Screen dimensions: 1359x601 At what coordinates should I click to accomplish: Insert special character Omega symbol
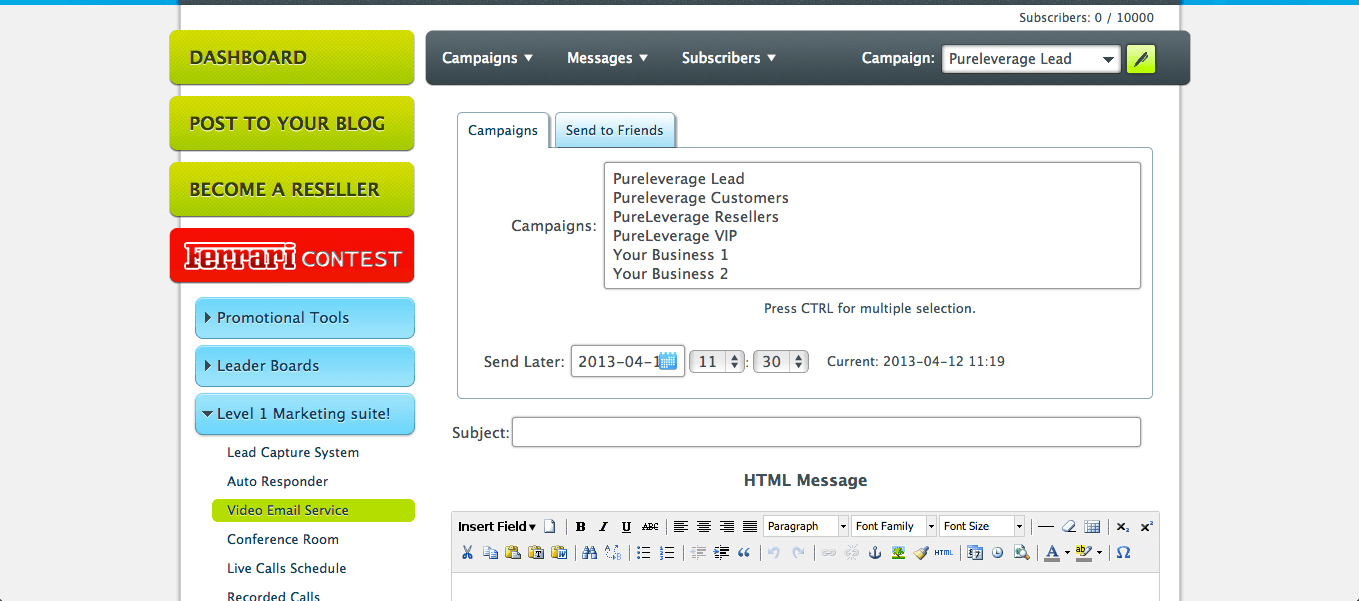tap(1123, 552)
